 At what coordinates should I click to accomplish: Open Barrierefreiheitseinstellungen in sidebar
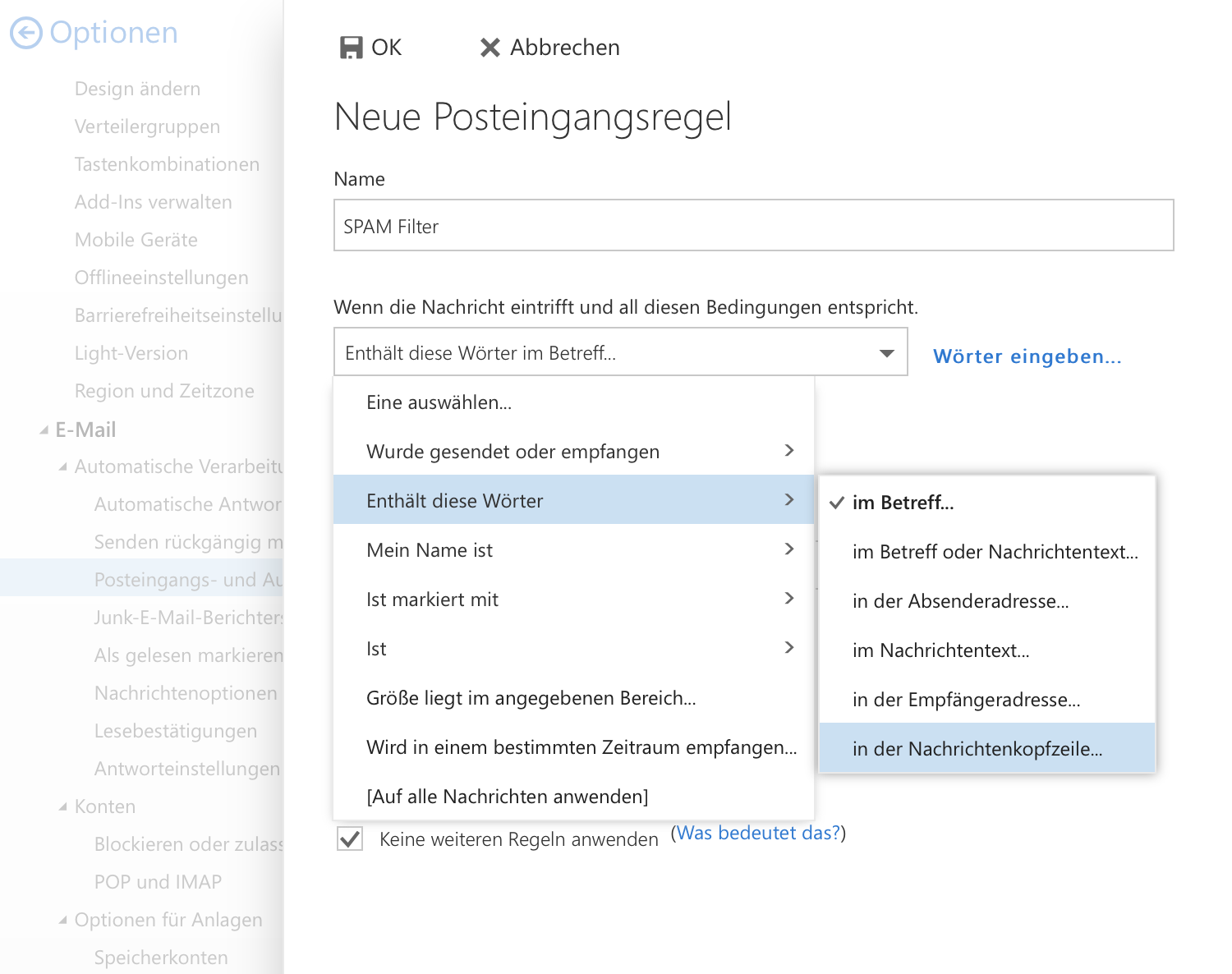(x=178, y=315)
